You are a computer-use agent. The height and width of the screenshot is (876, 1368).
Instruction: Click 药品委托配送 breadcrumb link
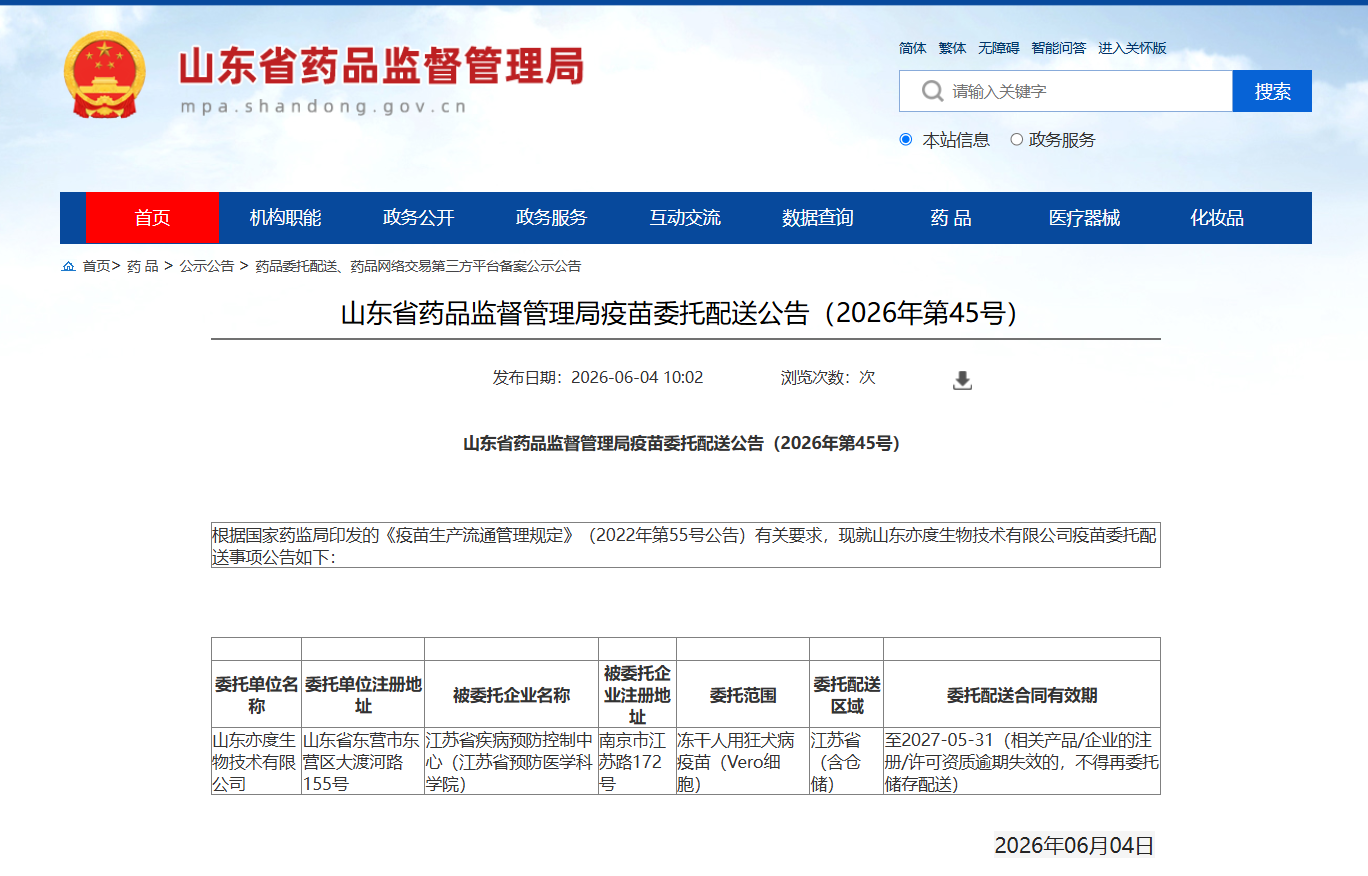(x=418, y=266)
